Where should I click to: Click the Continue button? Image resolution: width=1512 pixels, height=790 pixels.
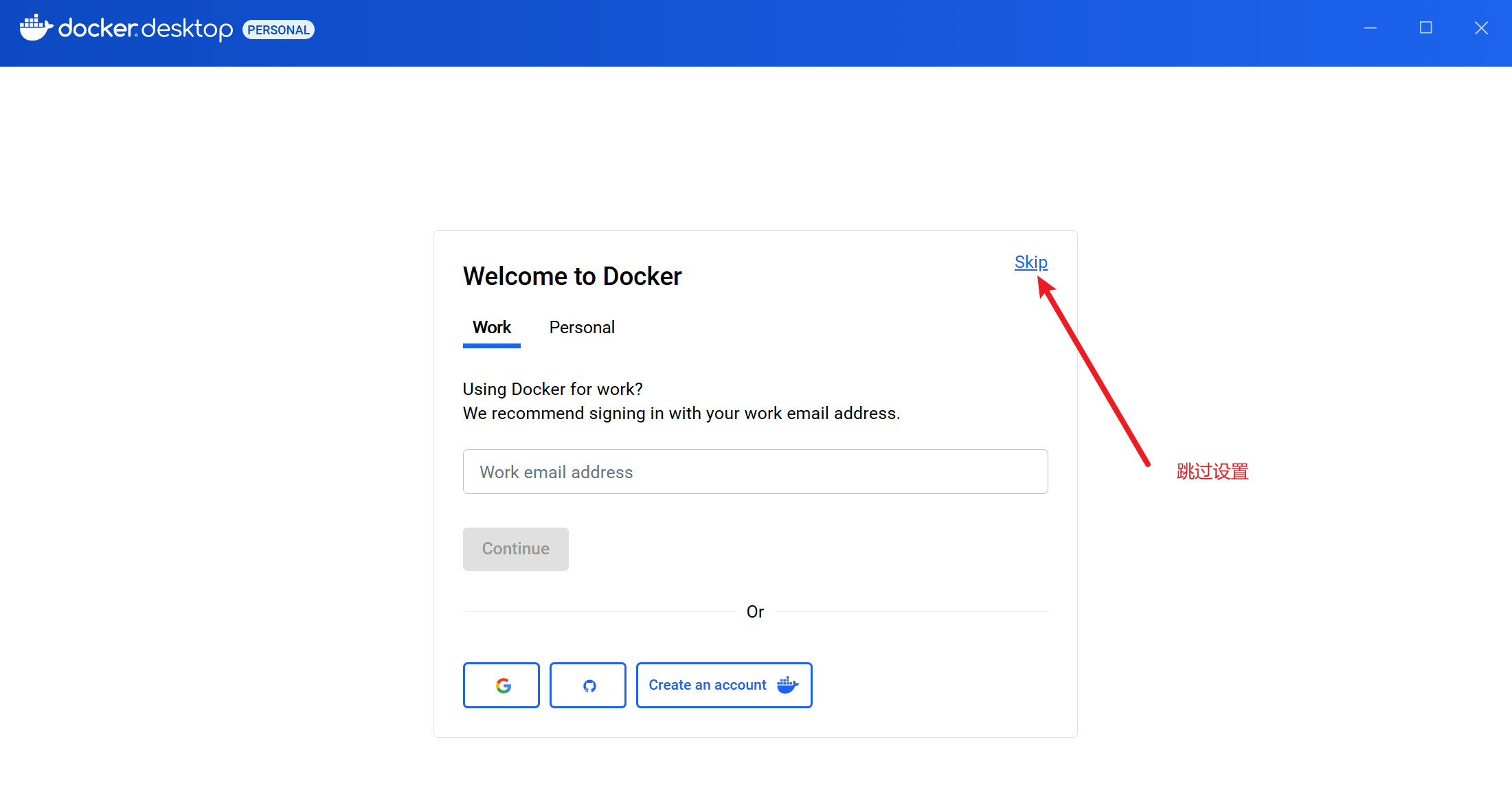point(516,549)
